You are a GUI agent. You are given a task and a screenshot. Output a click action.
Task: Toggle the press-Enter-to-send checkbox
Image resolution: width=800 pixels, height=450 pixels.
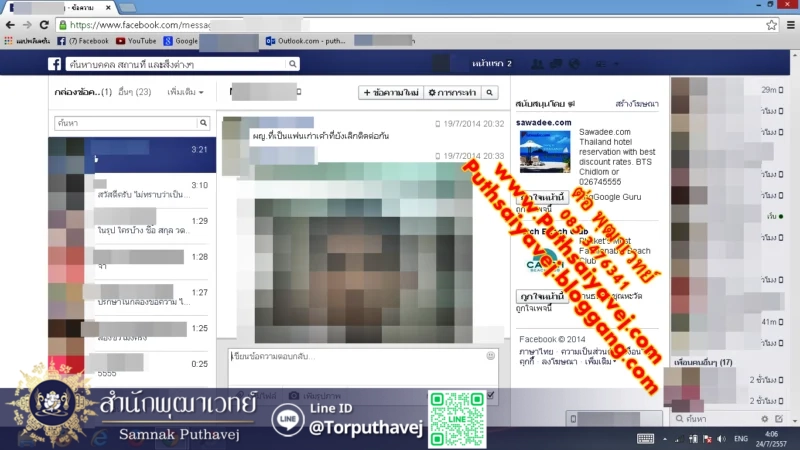pyautogui.click(x=490, y=395)
